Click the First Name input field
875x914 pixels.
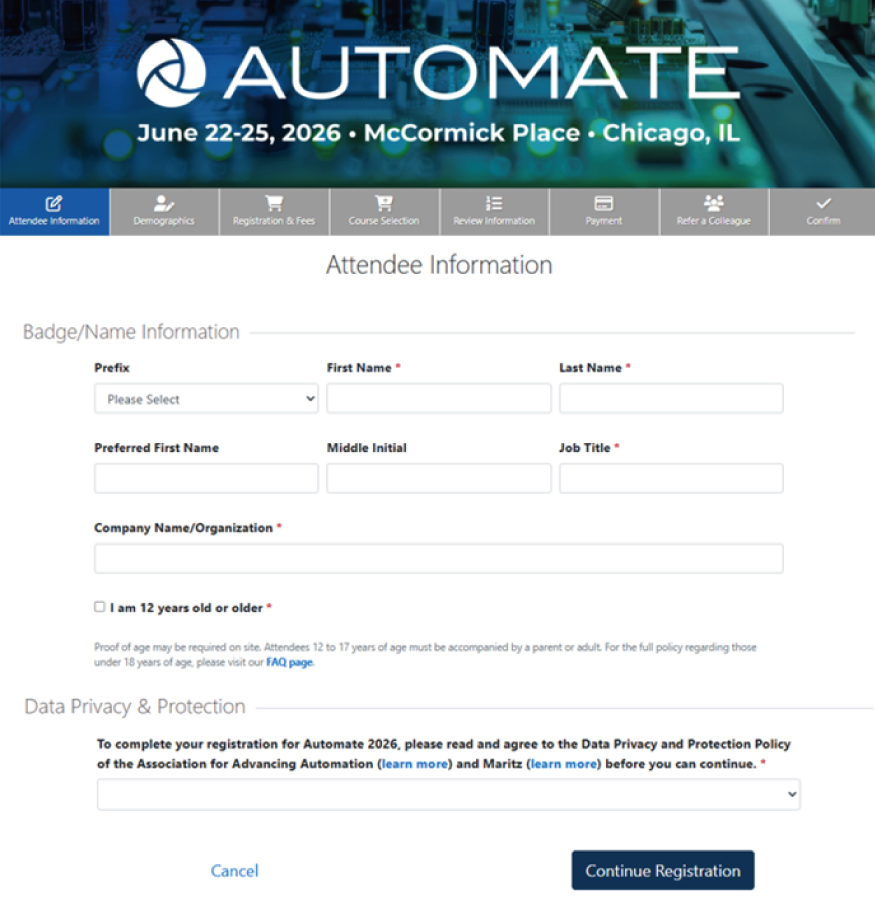click(439, 399)
